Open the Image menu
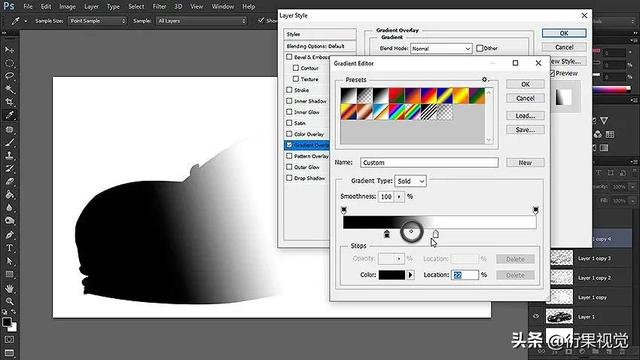Viewport: 640px width, 360px height. pyautogui.click(x=67, y=7)
